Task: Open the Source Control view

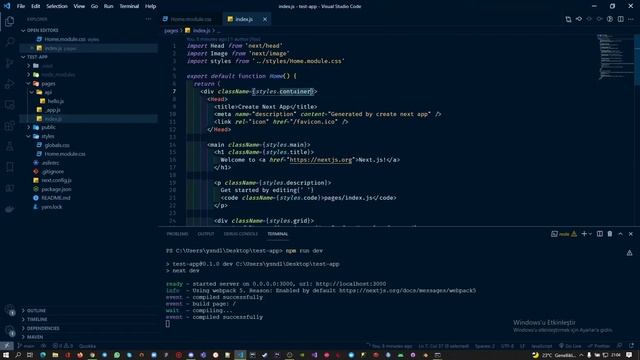Action: [9, 63]
